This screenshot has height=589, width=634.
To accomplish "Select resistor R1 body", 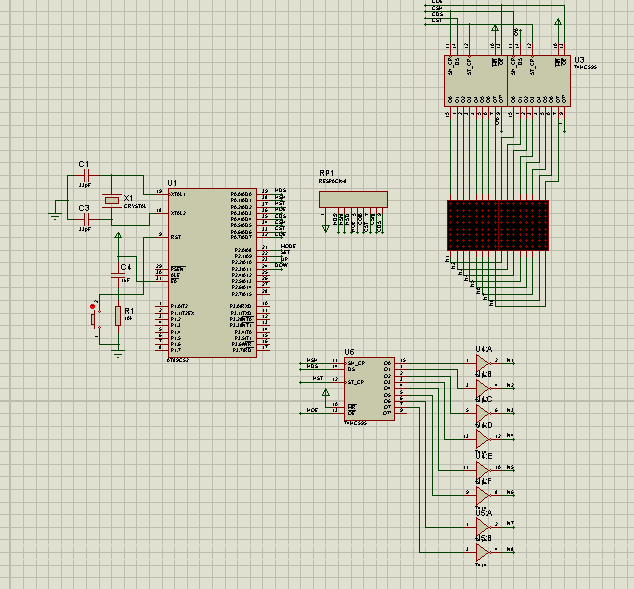I will point(118,316).
